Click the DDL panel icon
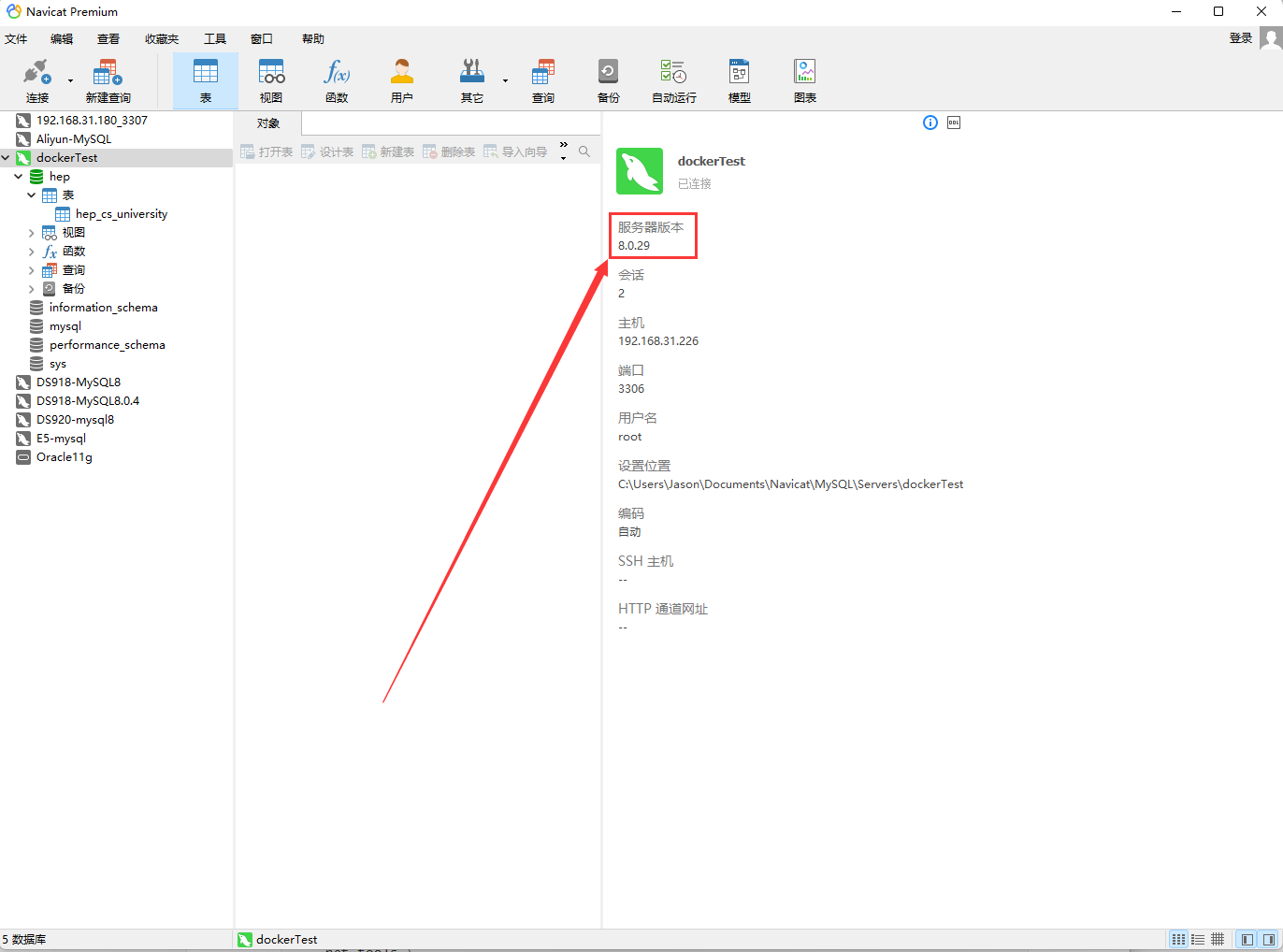Screen dimensions: 1283x952 954,123
